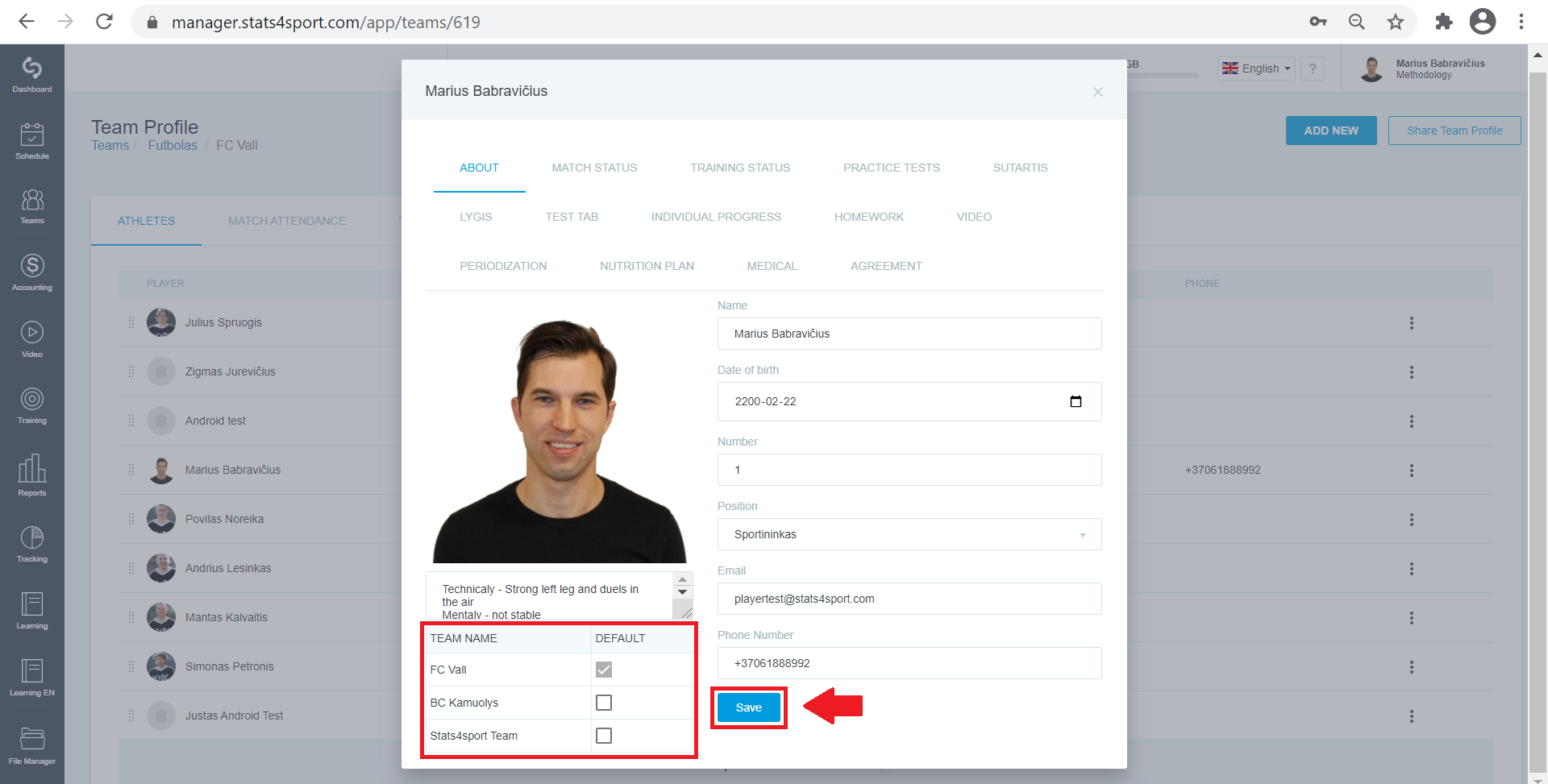Open the Marius Babravičius Methodology user menu

pos(1423,68)
